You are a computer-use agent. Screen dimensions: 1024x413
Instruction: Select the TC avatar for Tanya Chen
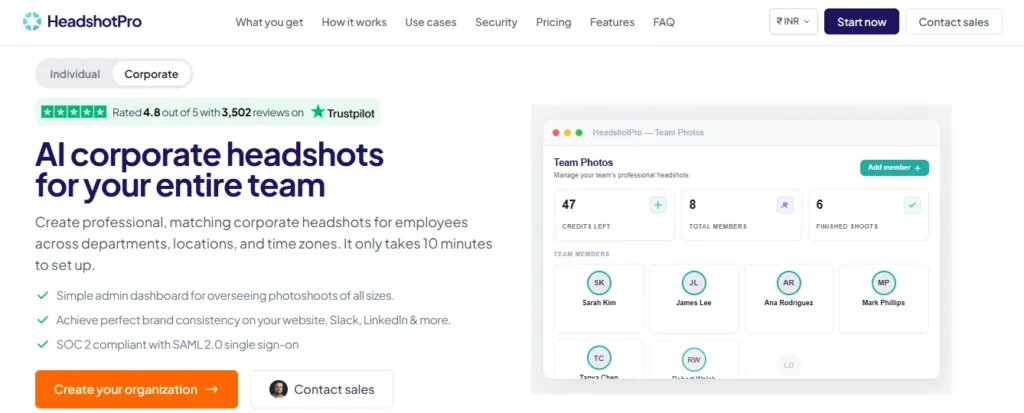(599, 359)
